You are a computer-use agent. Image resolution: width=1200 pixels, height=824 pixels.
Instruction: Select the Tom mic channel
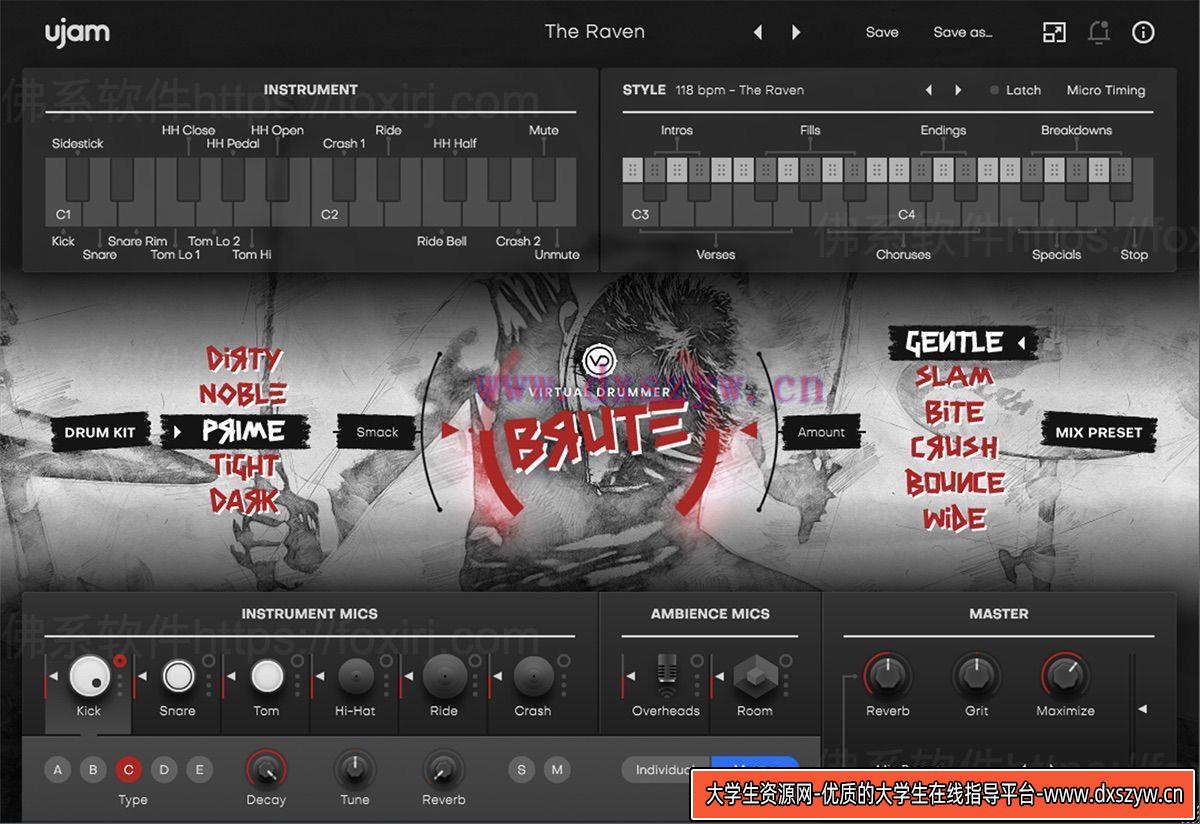tap(267, 677)
